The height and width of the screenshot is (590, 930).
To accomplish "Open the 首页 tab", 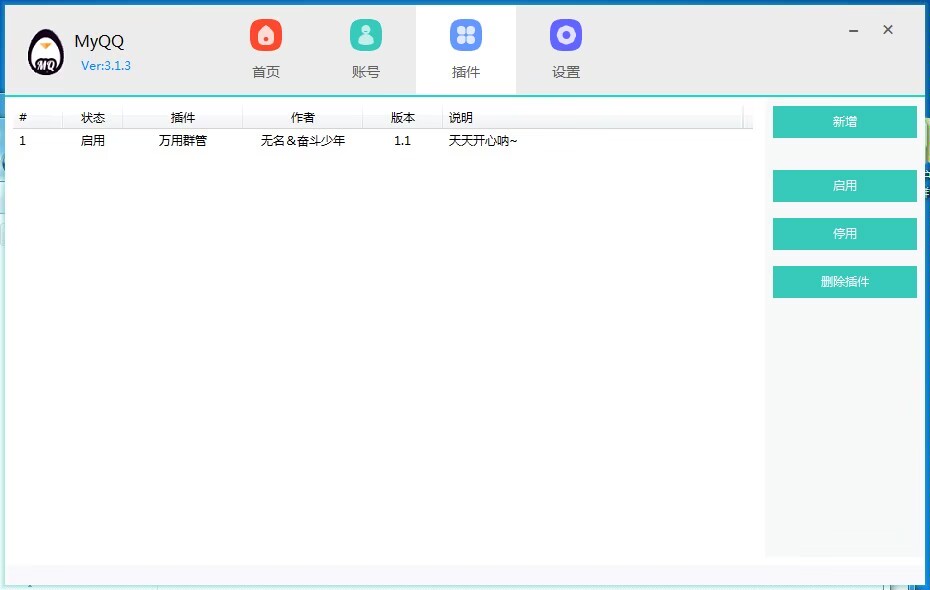I will click(x=265, y=49).
